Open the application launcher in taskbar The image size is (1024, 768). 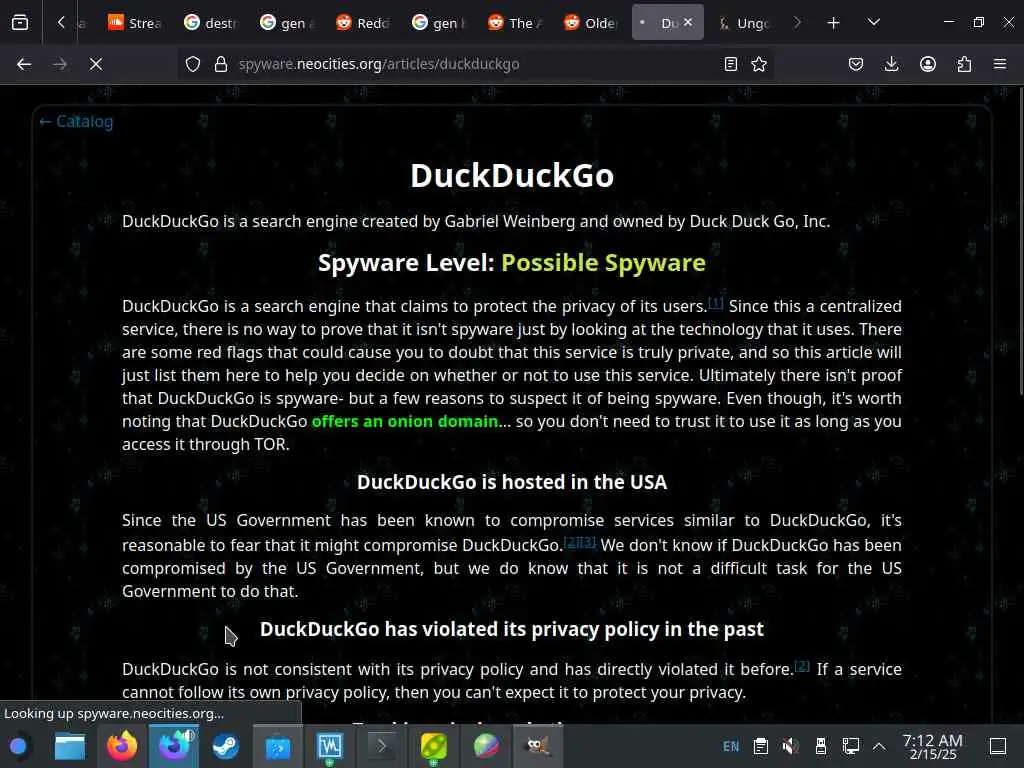(18, 746)
